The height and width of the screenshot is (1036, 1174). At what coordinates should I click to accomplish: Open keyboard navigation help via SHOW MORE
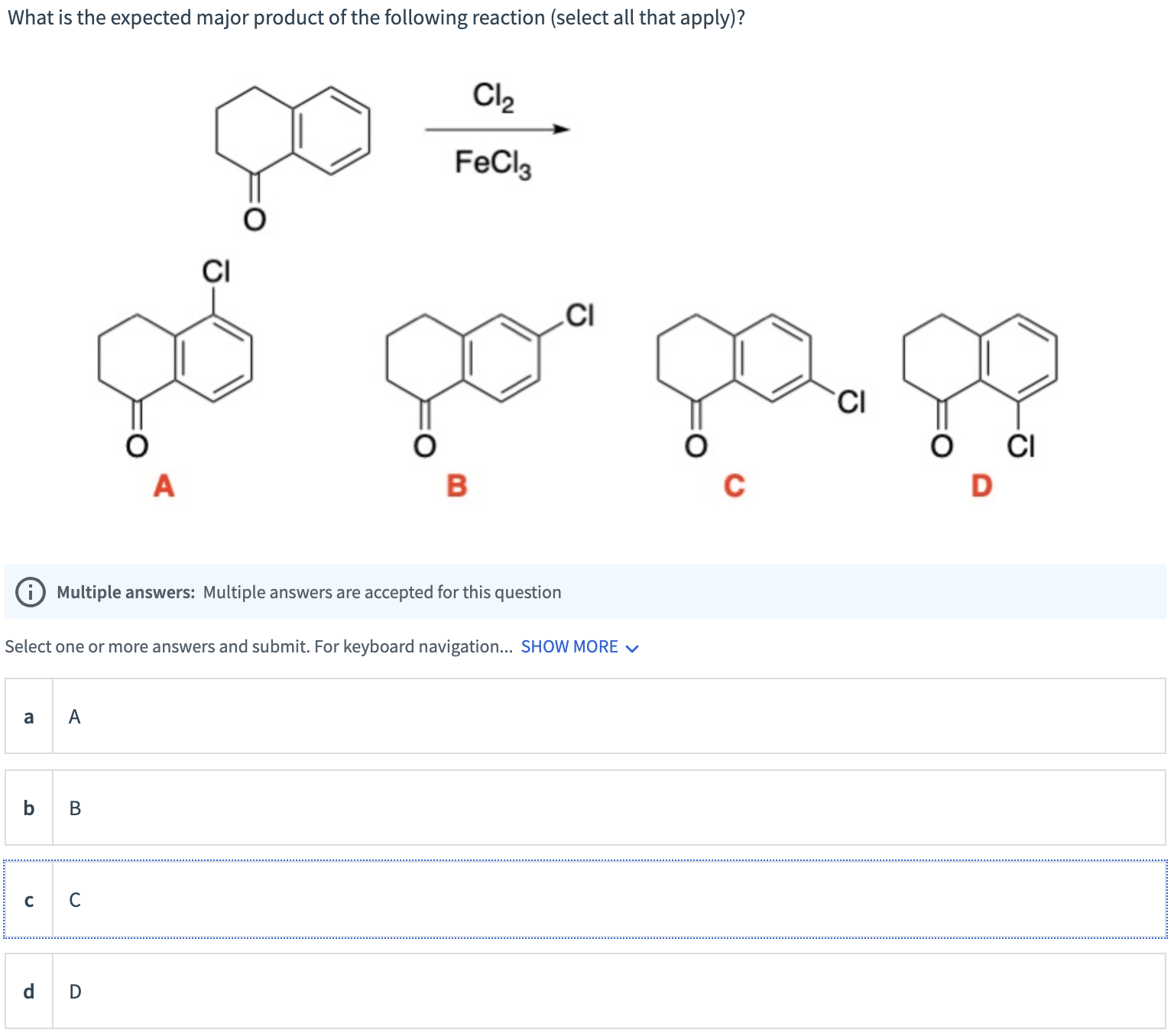pos(570,646)
